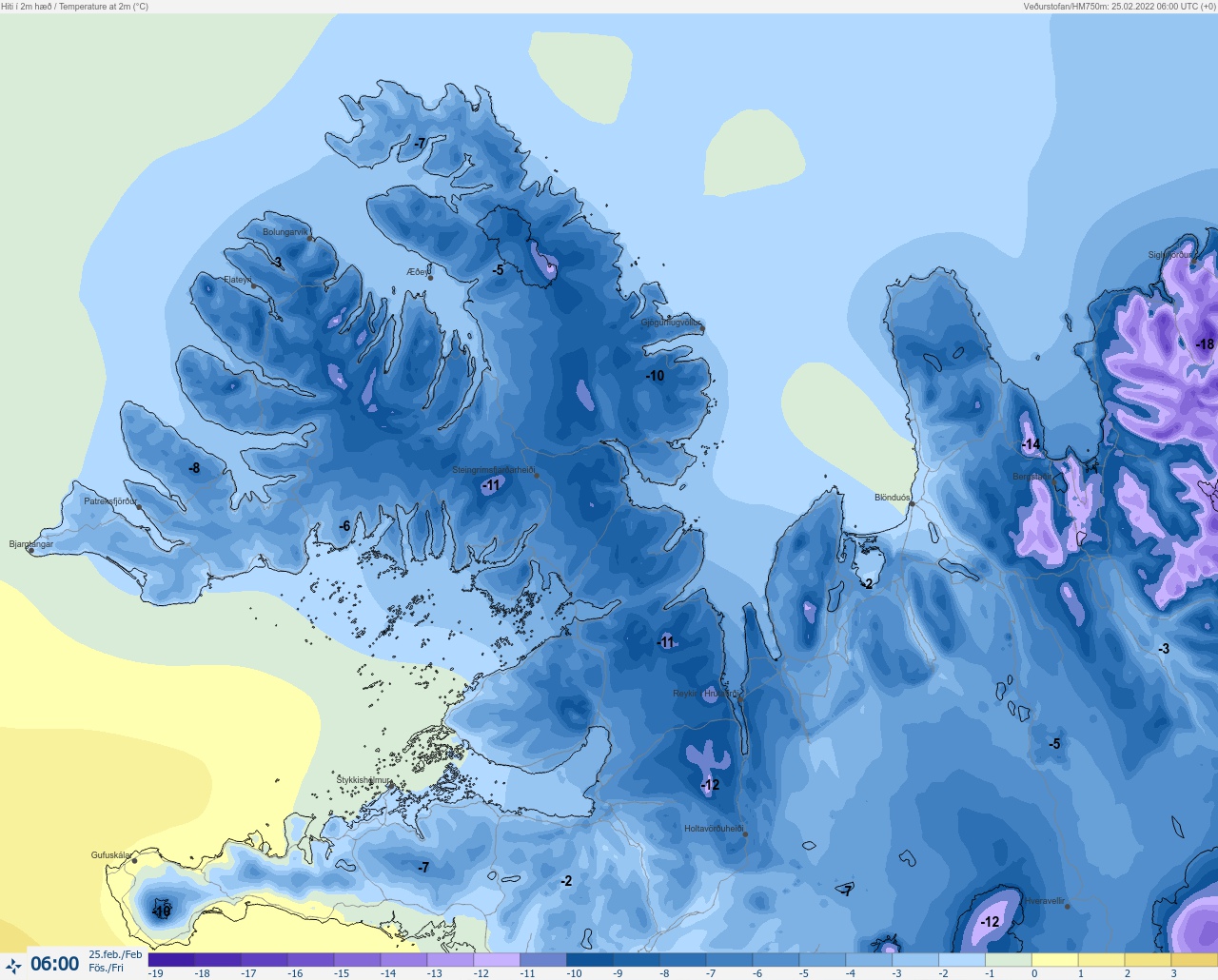This screenshot has width=1218, height=980.
Task: Pick the darkest purple legend swatch above -19
Action: 171,960
